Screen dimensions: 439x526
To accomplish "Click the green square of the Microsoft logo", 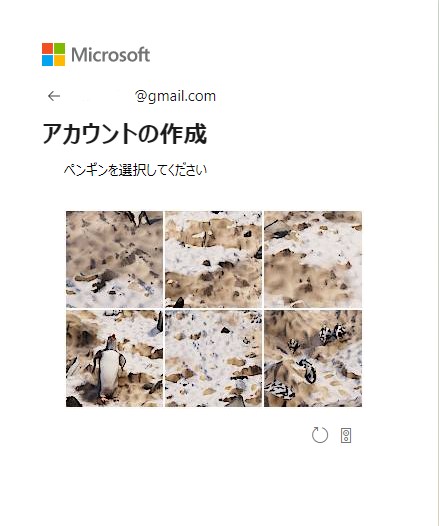I will 59,48.
